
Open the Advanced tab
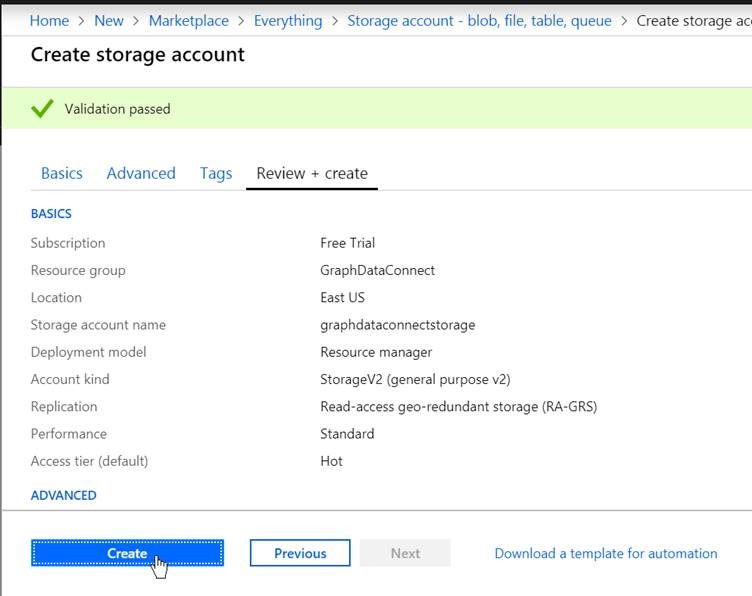point(141,173)
